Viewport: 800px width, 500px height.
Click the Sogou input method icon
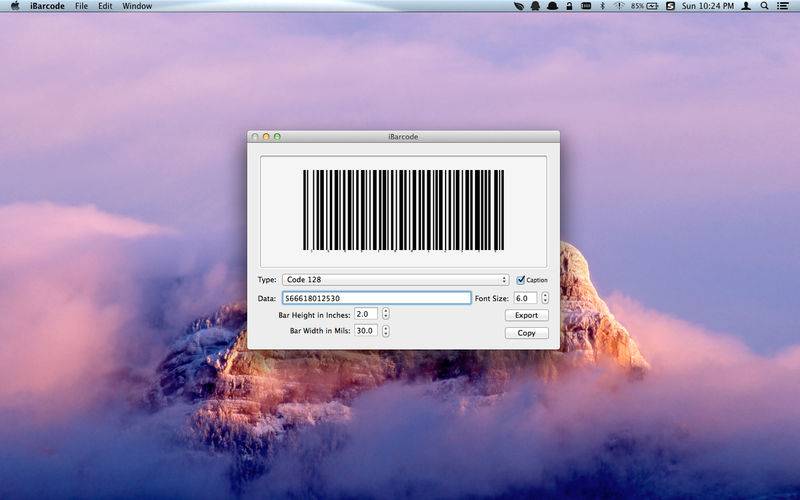(670, 6)
